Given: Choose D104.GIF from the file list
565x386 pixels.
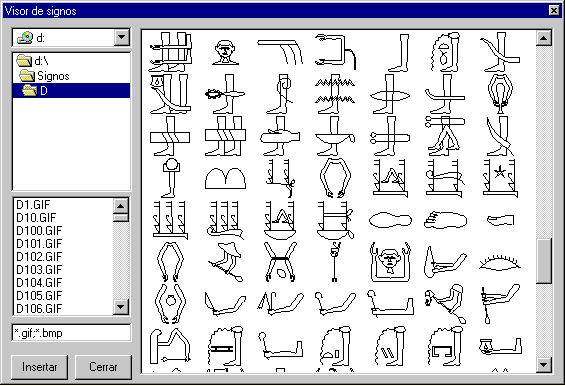Looking at the screenshot, I should click(x=39, y=283).
